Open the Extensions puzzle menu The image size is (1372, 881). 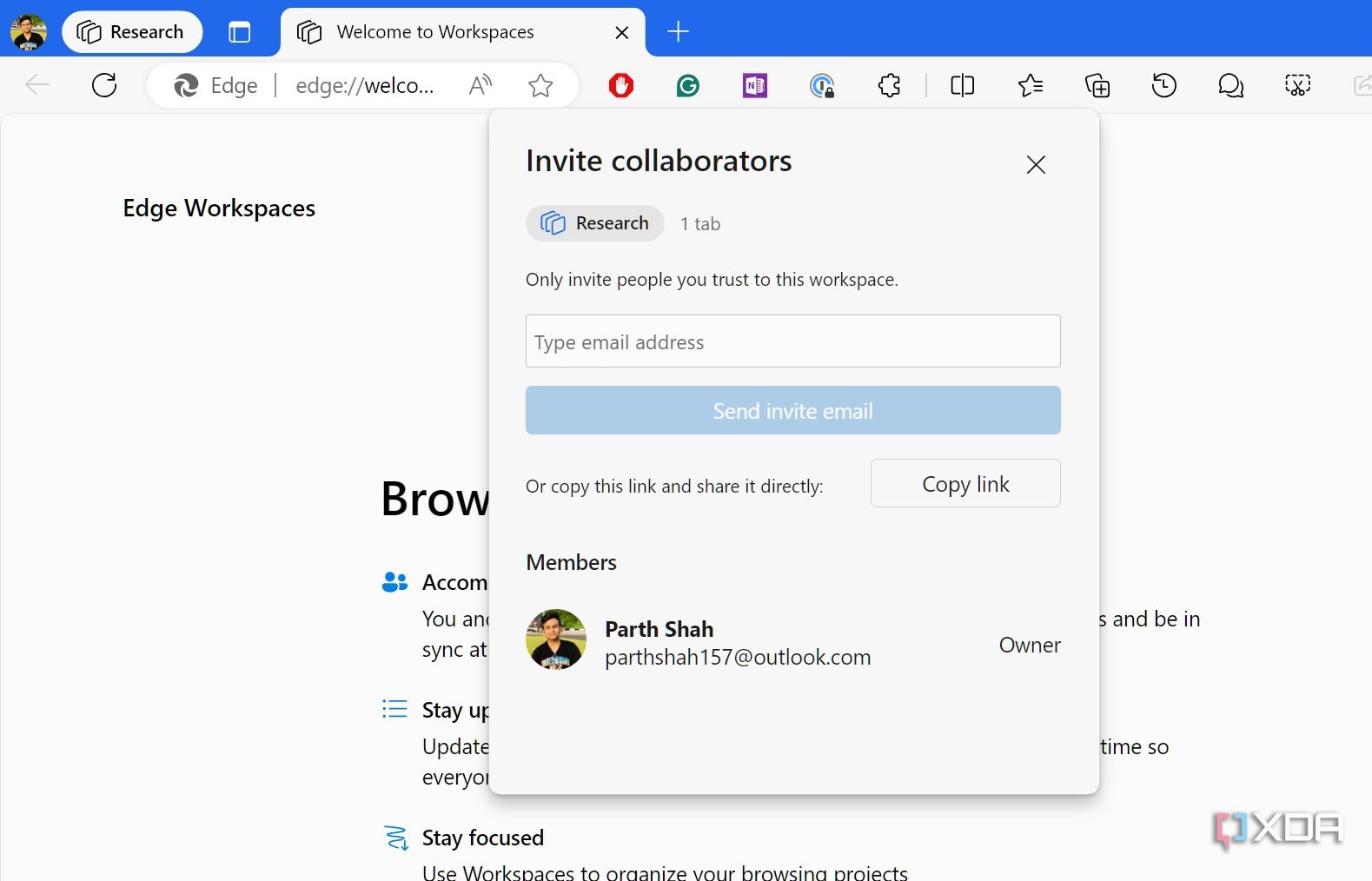tap(889, 85)
